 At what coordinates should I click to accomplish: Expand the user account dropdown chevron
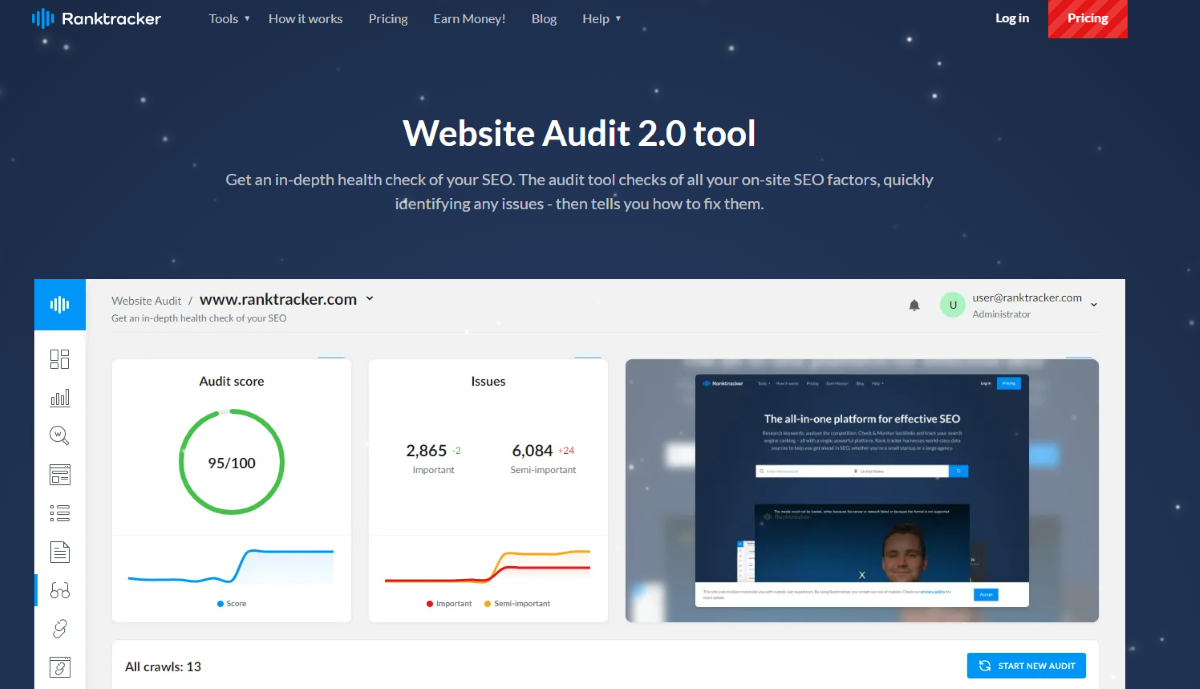tap(1094, 305)
